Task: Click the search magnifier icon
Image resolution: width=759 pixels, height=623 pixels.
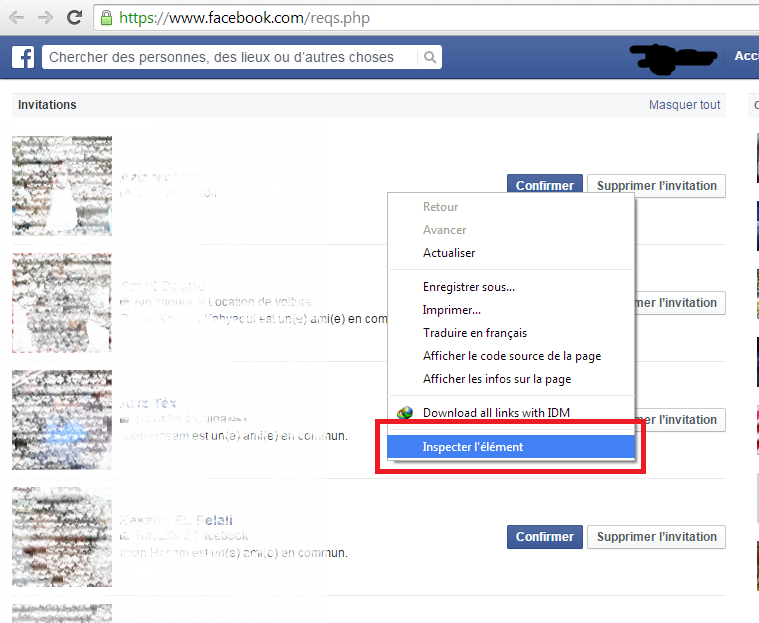Action: point(429,57)
